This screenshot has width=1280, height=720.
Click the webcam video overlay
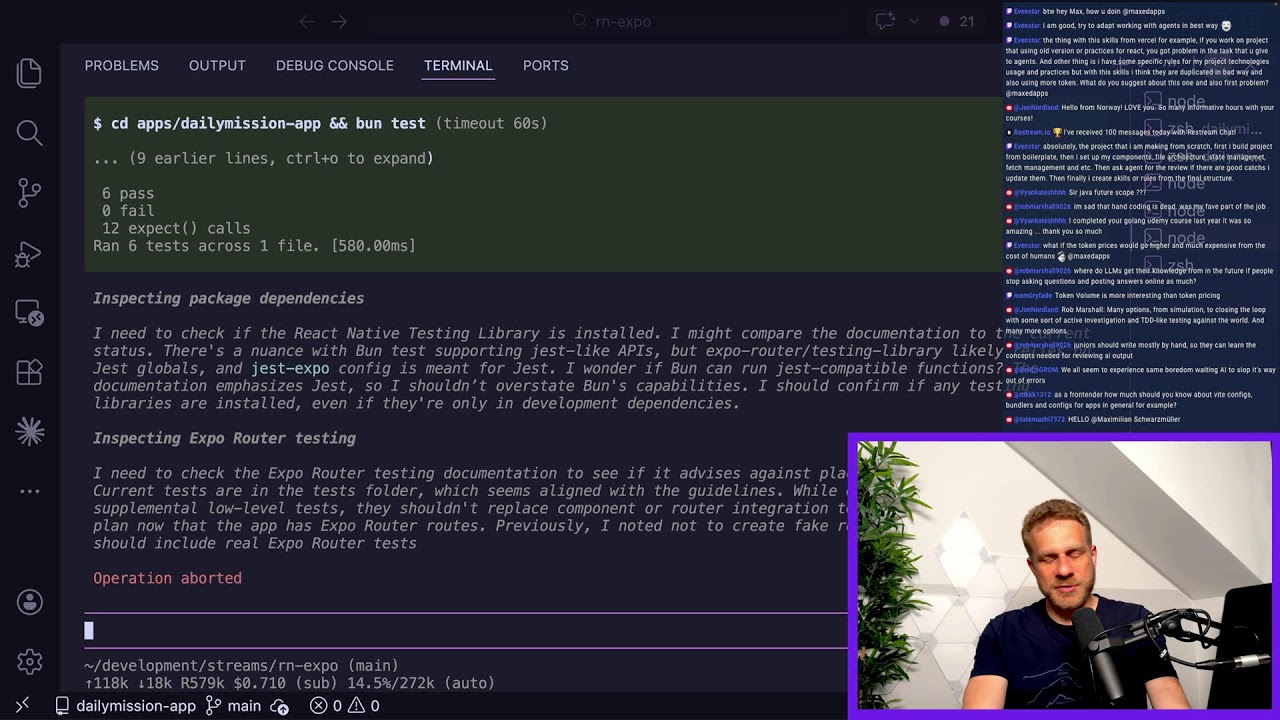click(1064, 576)
